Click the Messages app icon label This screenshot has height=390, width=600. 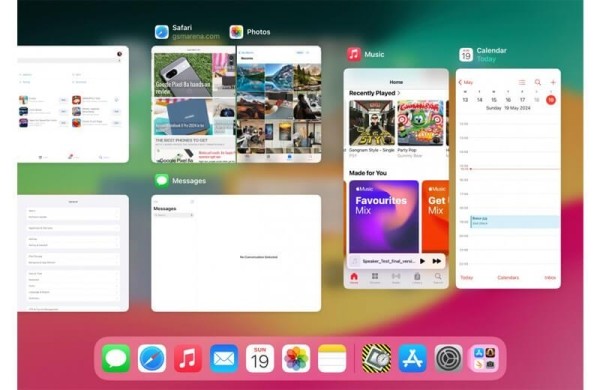click(189, 181)
